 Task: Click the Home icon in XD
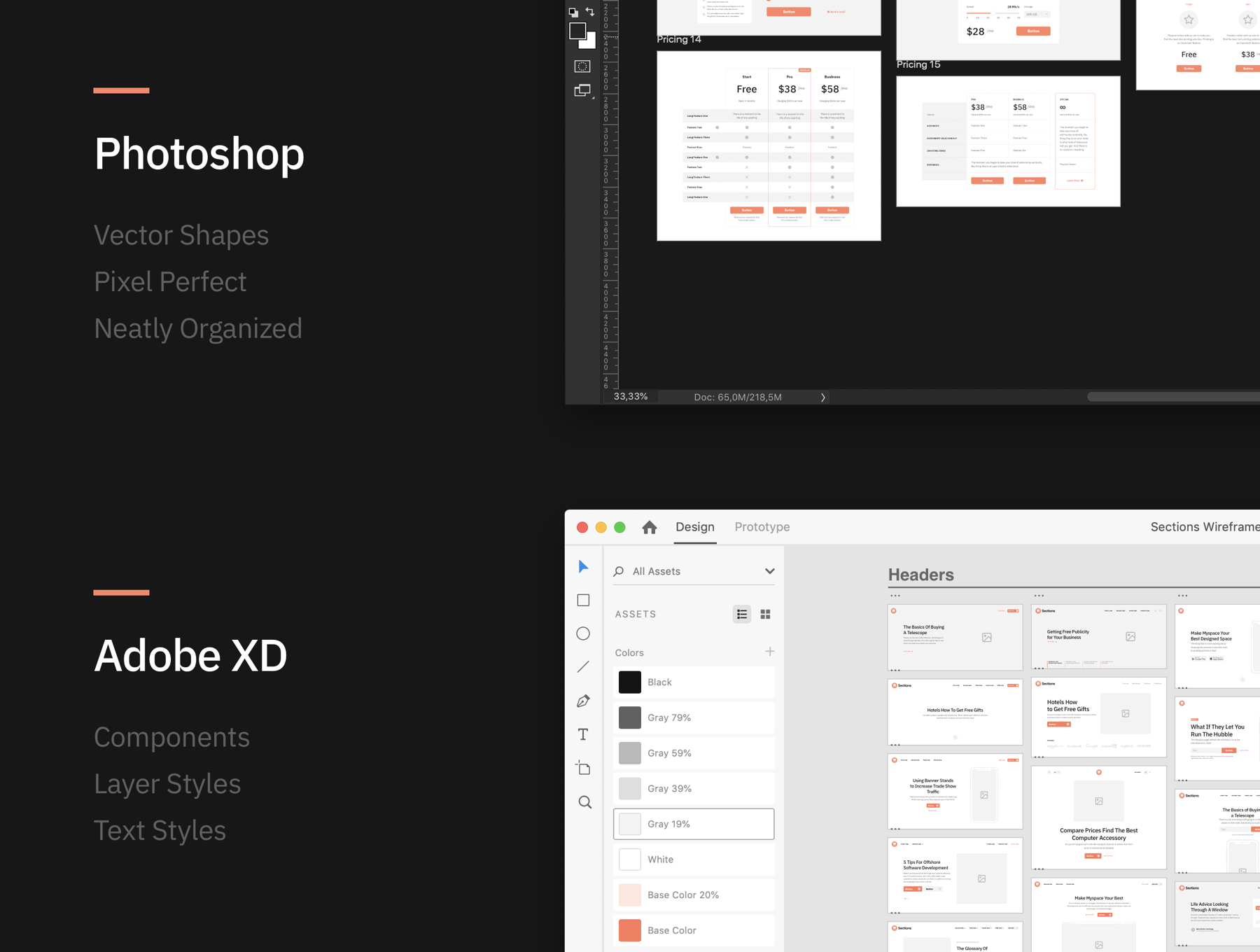point(650,527)
